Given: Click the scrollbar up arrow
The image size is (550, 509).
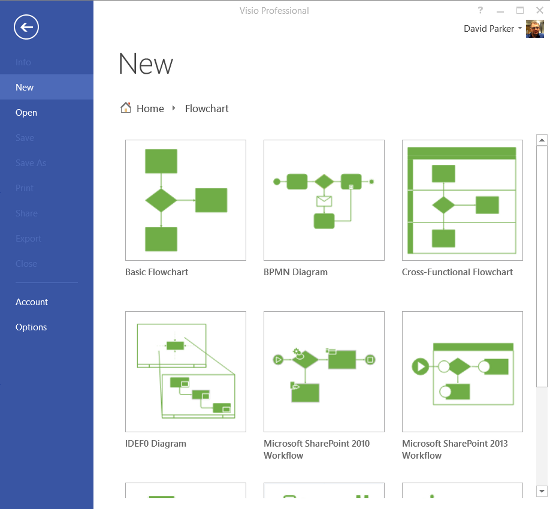Looking at the screenshot, I should [542, 140].
